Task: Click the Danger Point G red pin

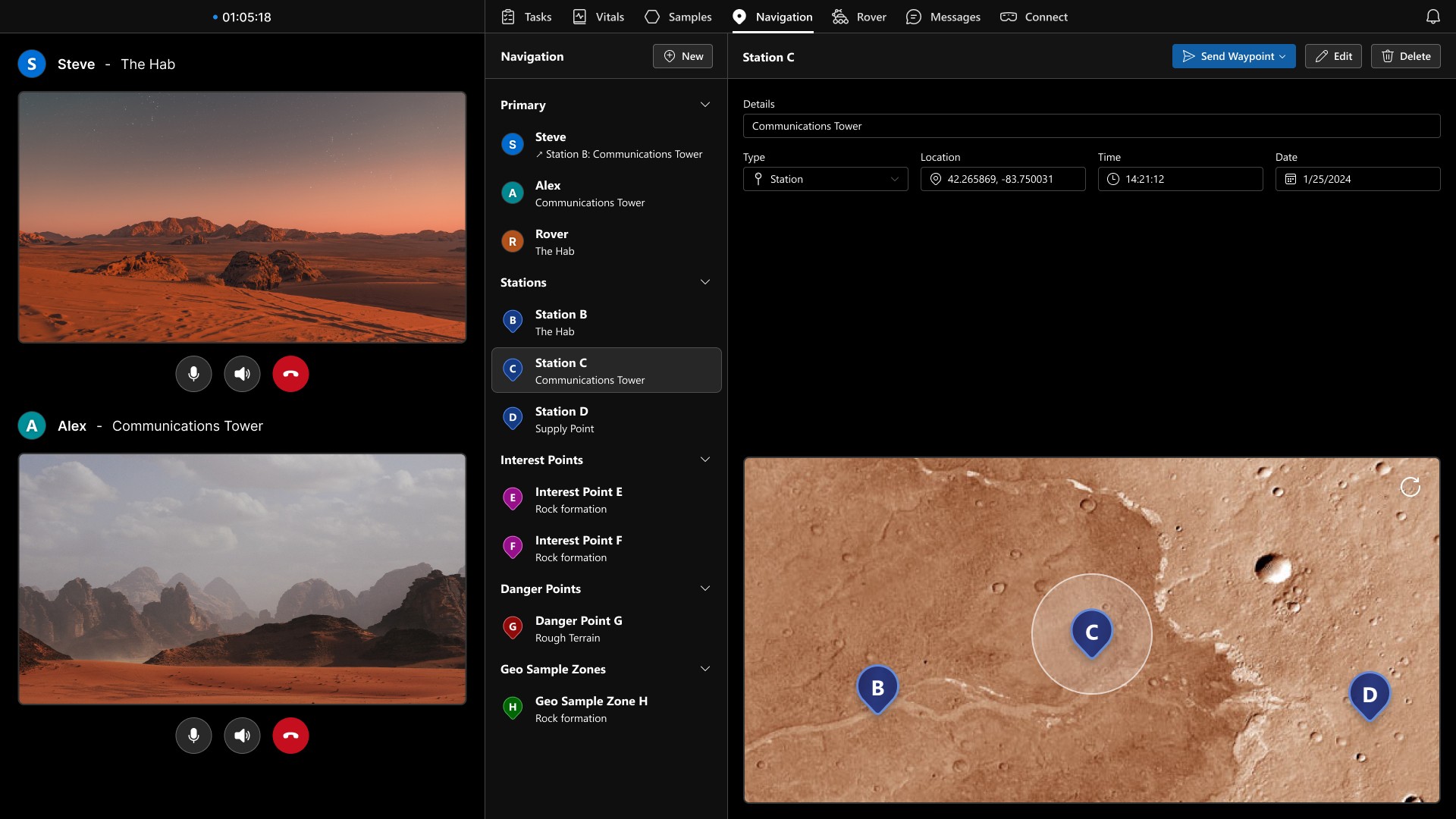Action: coord(513,628)
